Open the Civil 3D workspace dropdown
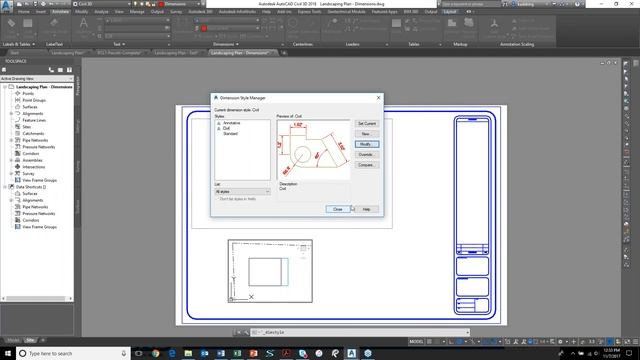Viewport: 640px width, 360px height. [102, 4]
